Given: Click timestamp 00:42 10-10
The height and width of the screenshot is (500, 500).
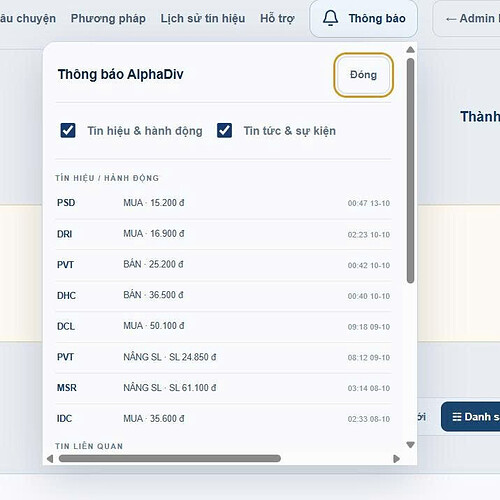Looking at the screenshot, I should click(369, 265).
